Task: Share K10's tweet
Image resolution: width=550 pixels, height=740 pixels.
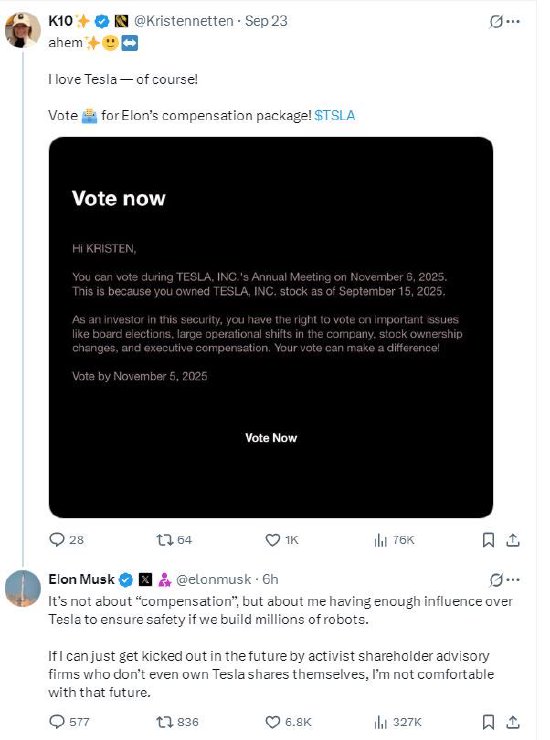Action: click(x=513, y=540)
